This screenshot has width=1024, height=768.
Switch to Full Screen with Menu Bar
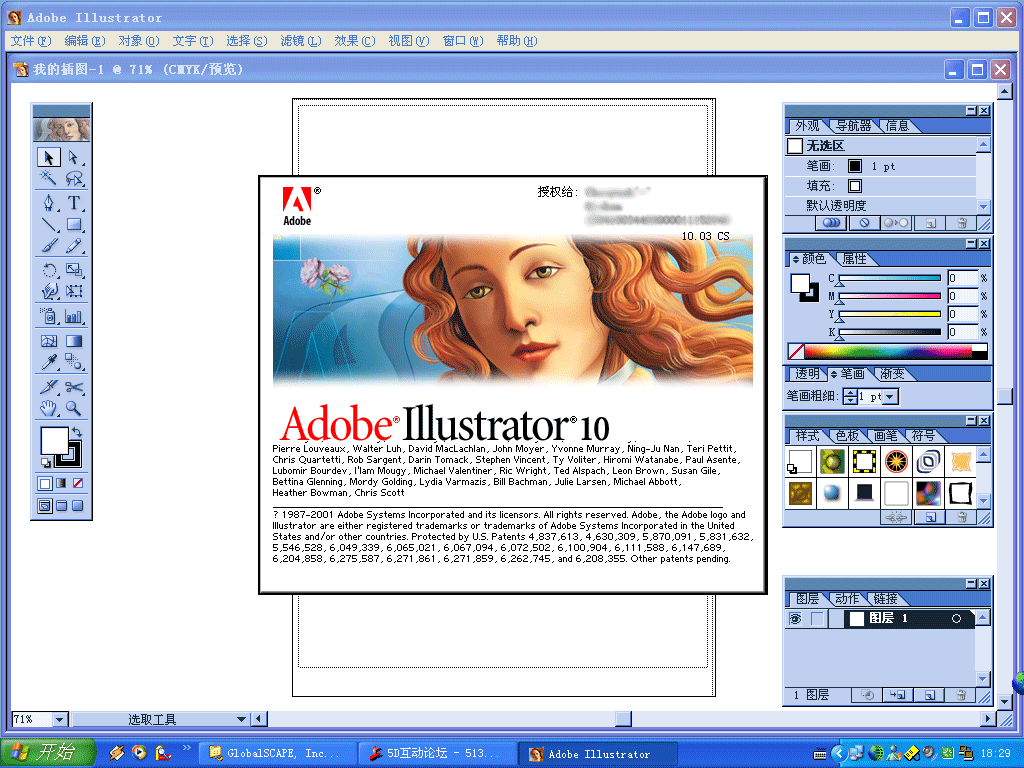point(61,506)
